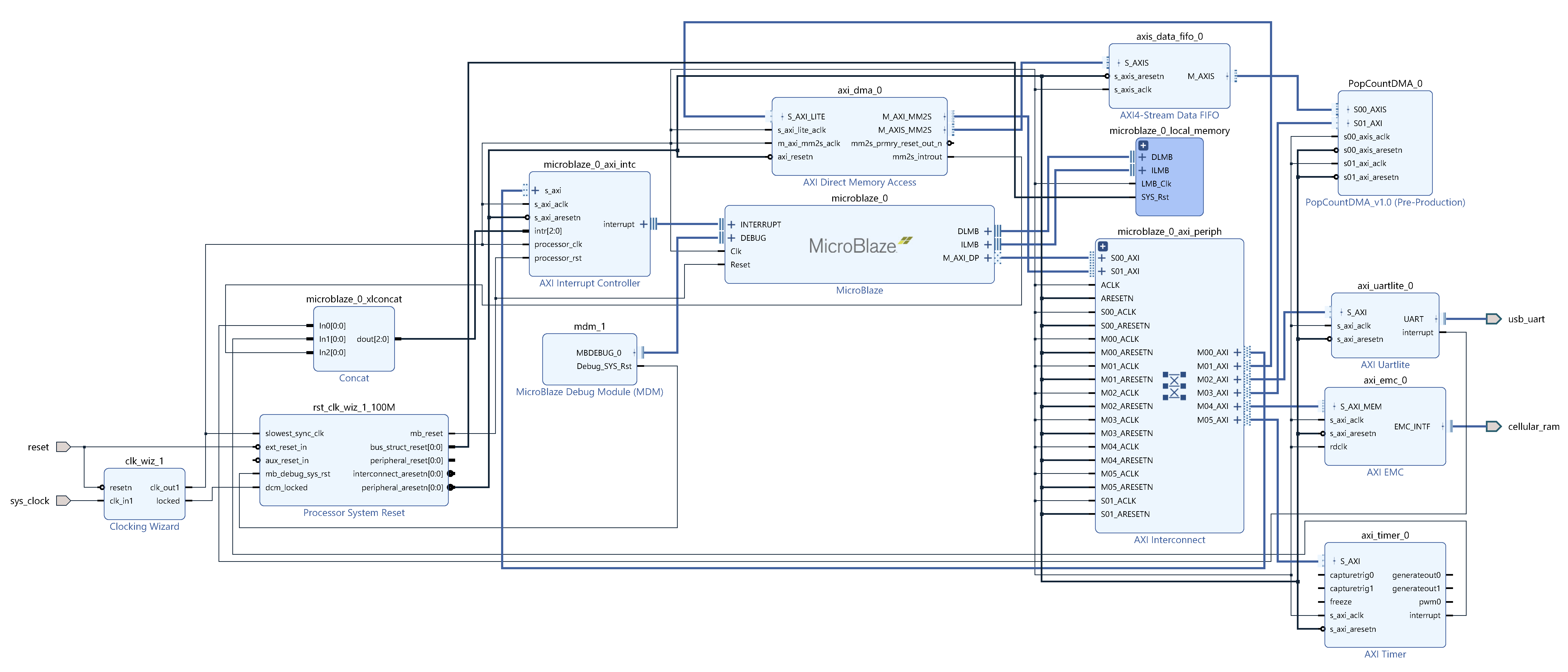Click the S00_AXI plus pin on axi_periph
Viewport: 1568px width, 672px height.
pyautogui.click(x=1102, y=258)
